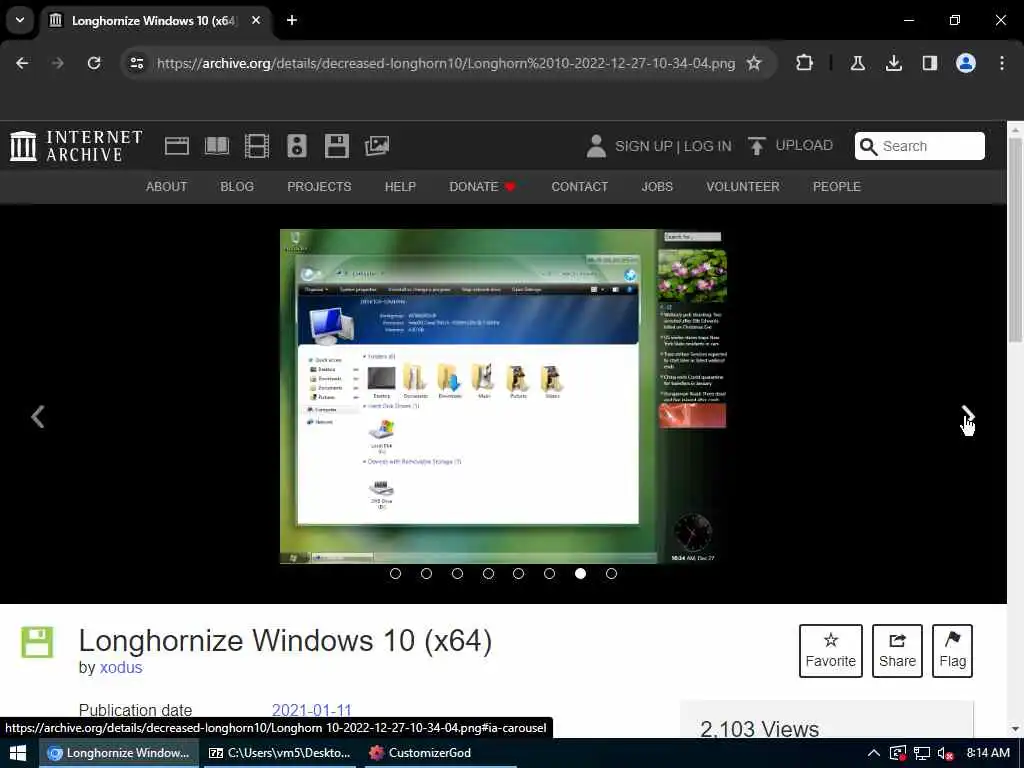1024x768 pixels.
Task: Click the Longhorn desktop screenshot image
Action: click(504, 396)
